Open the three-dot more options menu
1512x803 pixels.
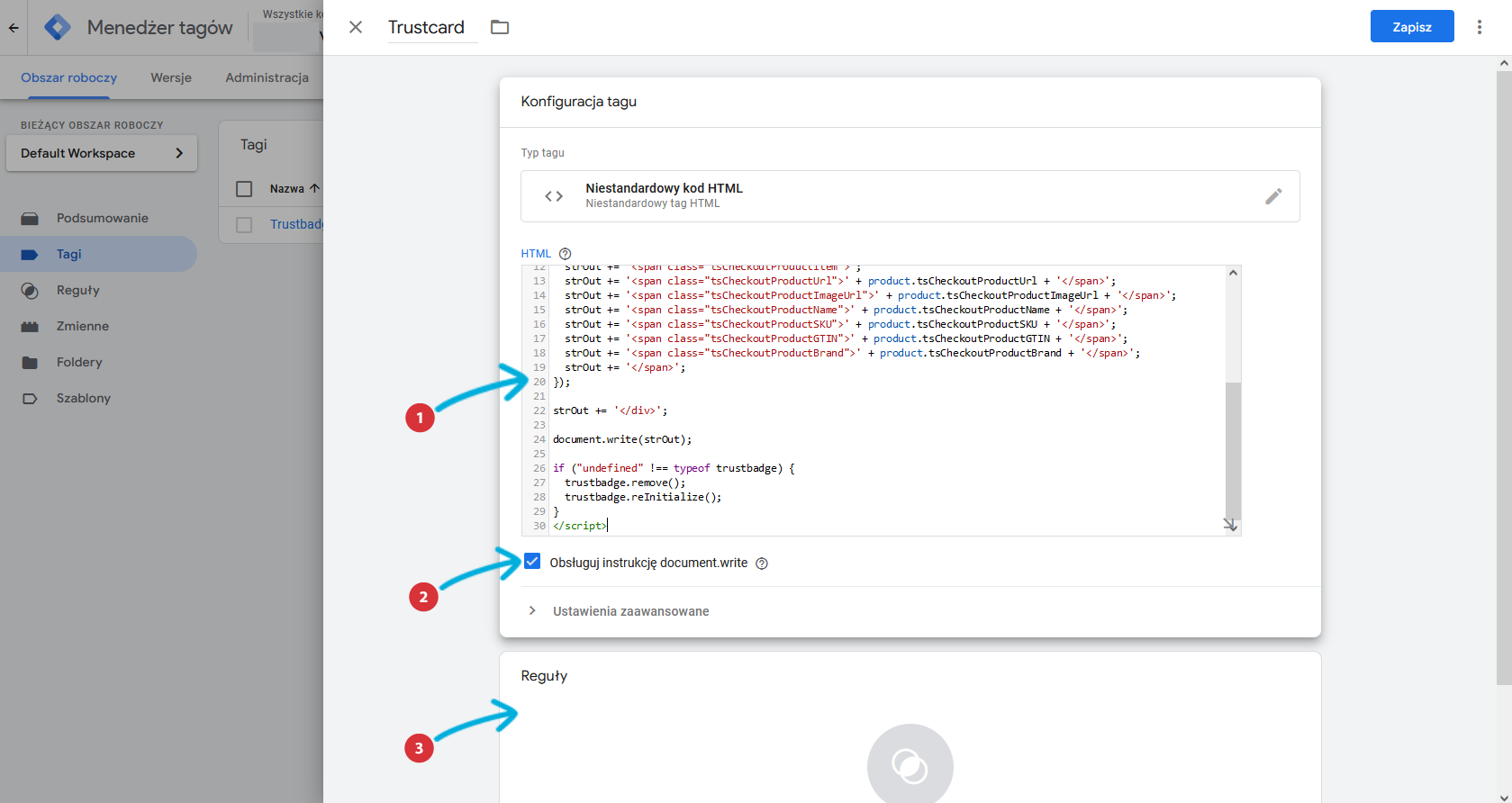[1480, 27]
